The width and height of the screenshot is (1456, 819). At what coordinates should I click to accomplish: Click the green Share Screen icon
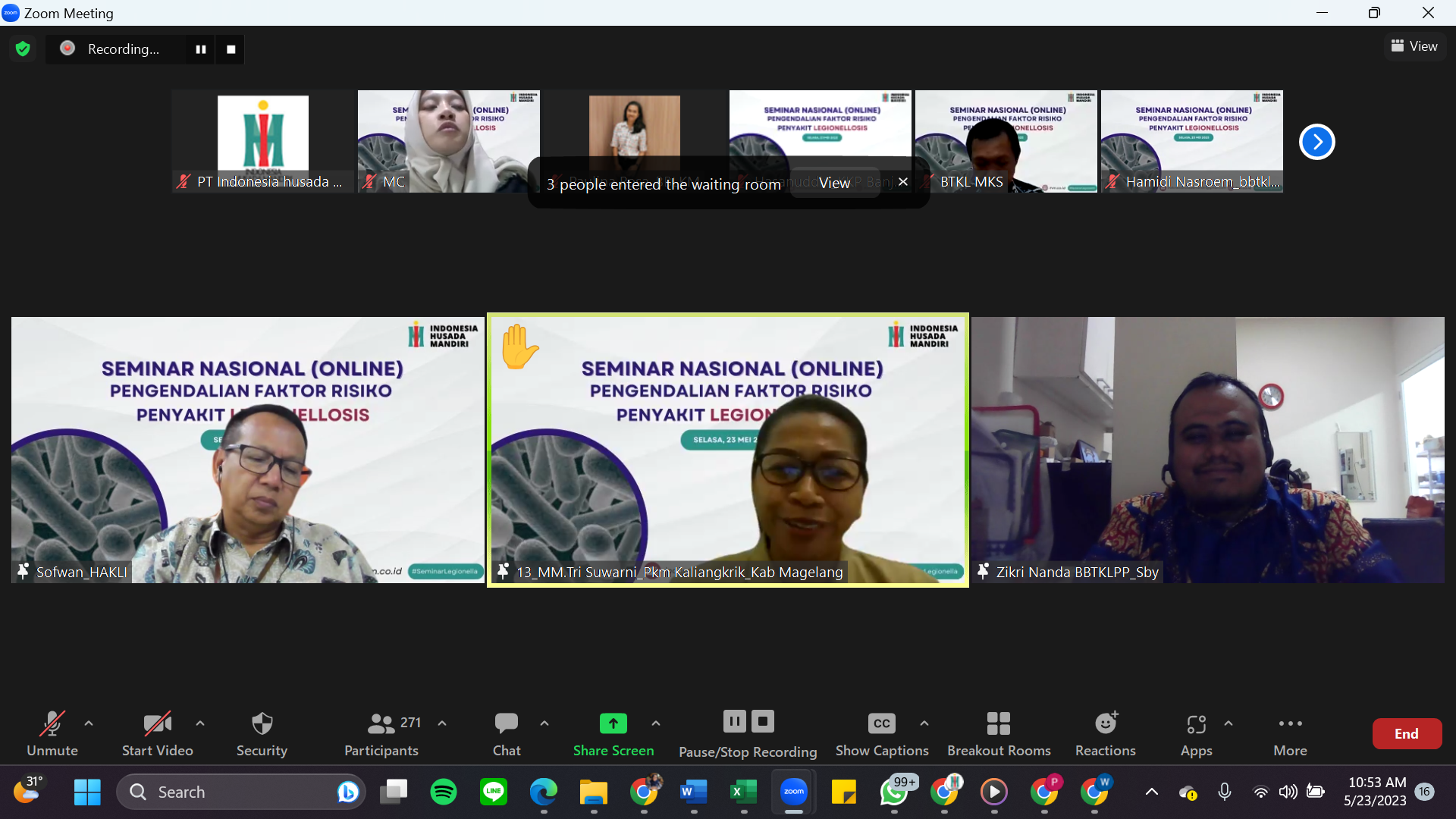[x=613, y=723]
